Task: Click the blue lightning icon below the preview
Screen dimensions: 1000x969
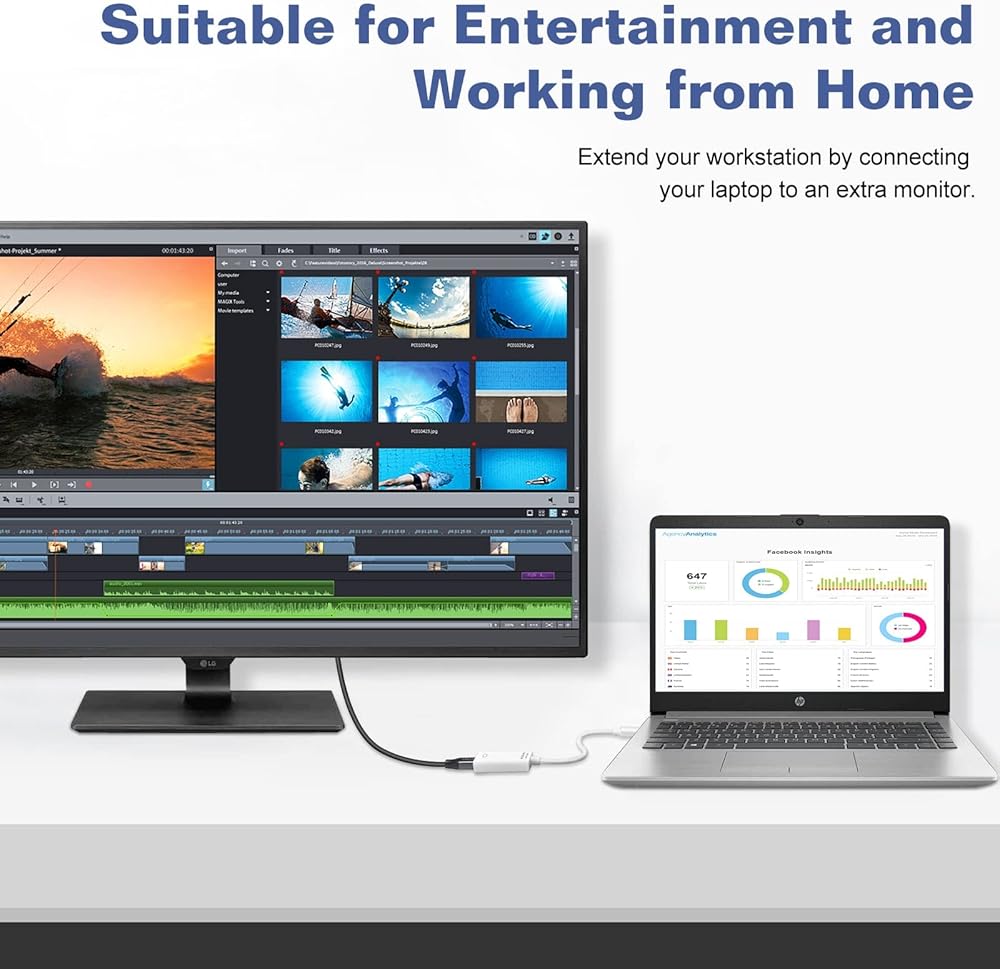Action: (208, 484)
